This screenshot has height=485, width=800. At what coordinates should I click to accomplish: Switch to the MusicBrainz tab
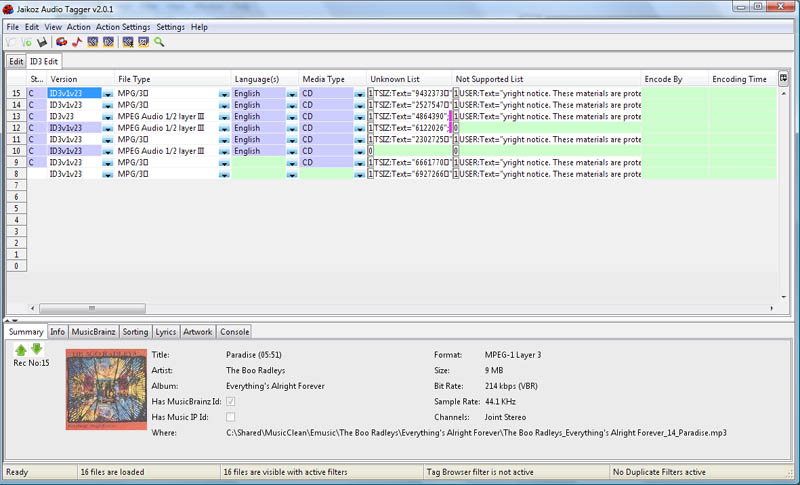93,331
